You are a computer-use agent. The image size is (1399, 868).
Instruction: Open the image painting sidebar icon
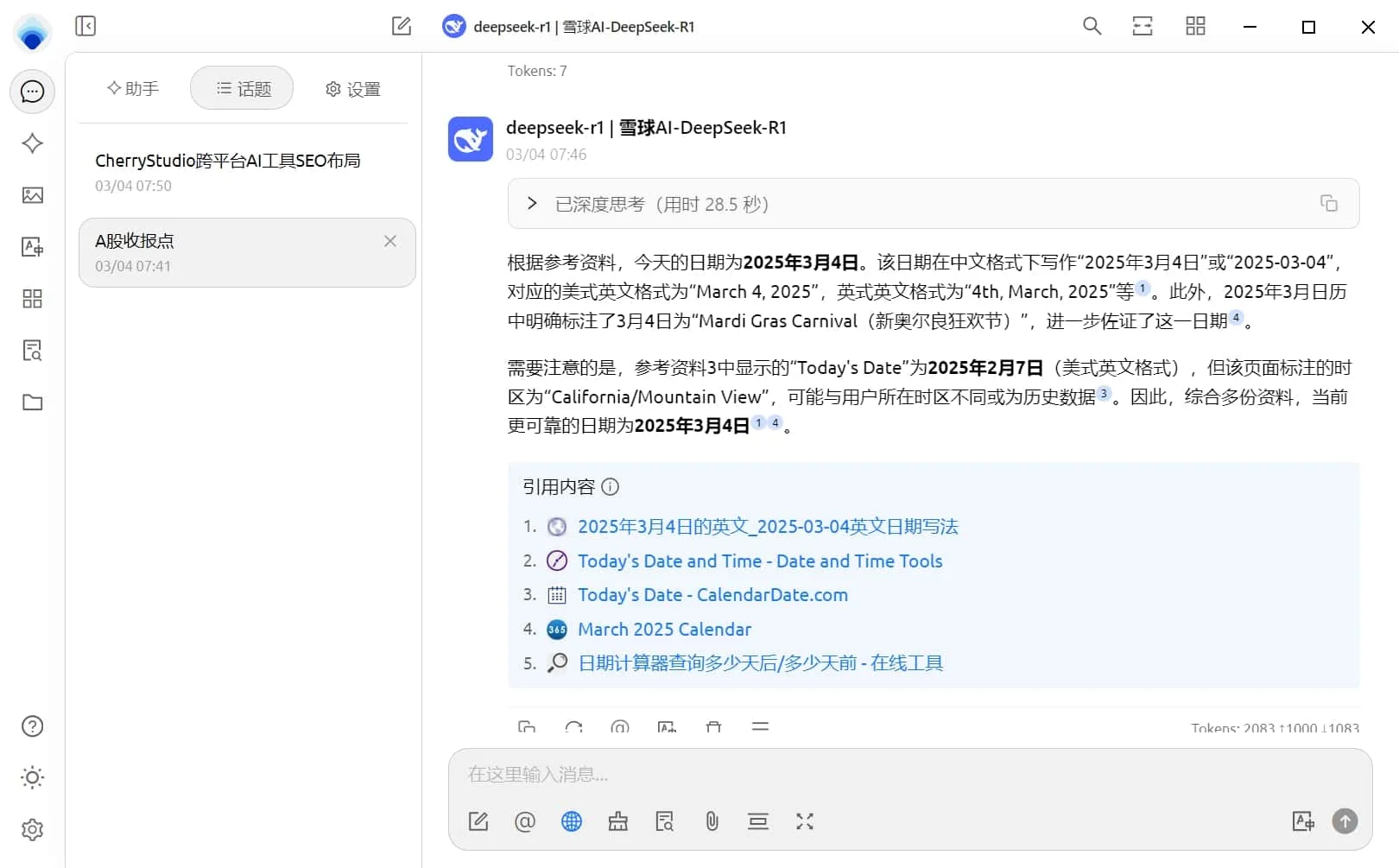coord(32,195)
